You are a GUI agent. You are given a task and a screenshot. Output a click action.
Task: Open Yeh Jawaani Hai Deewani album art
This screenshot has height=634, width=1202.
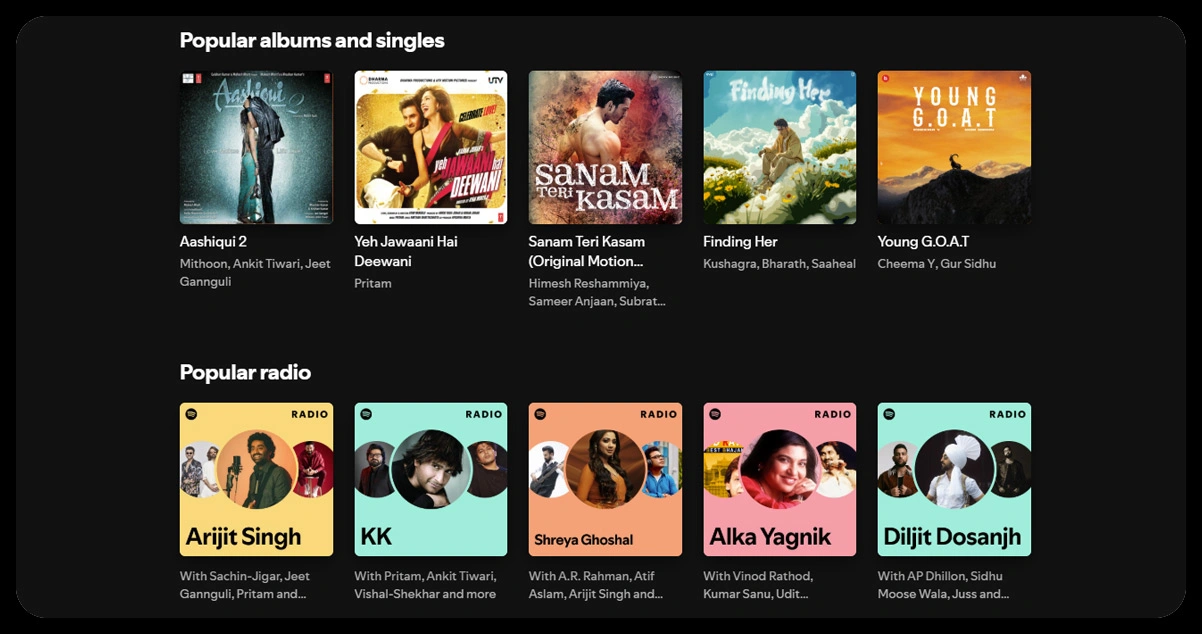click(x=430, y=147)
